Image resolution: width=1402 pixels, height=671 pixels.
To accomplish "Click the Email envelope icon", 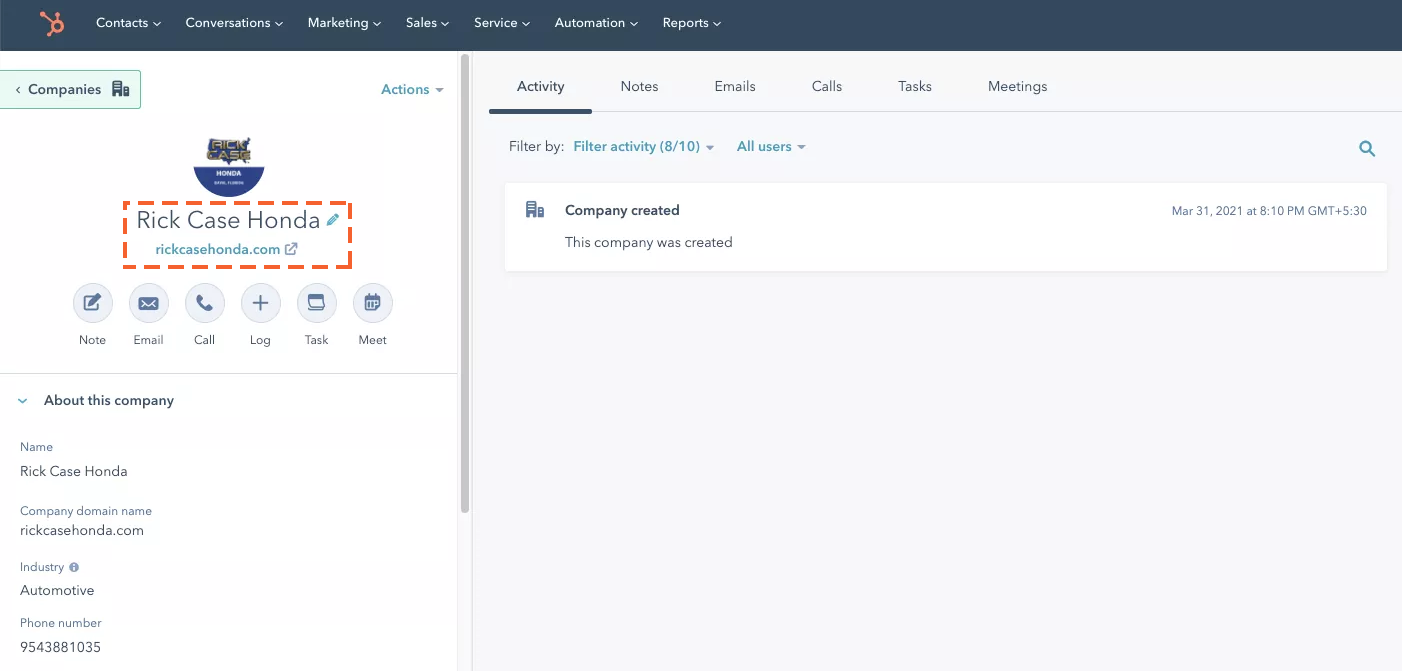I will [x=148, y=303].
